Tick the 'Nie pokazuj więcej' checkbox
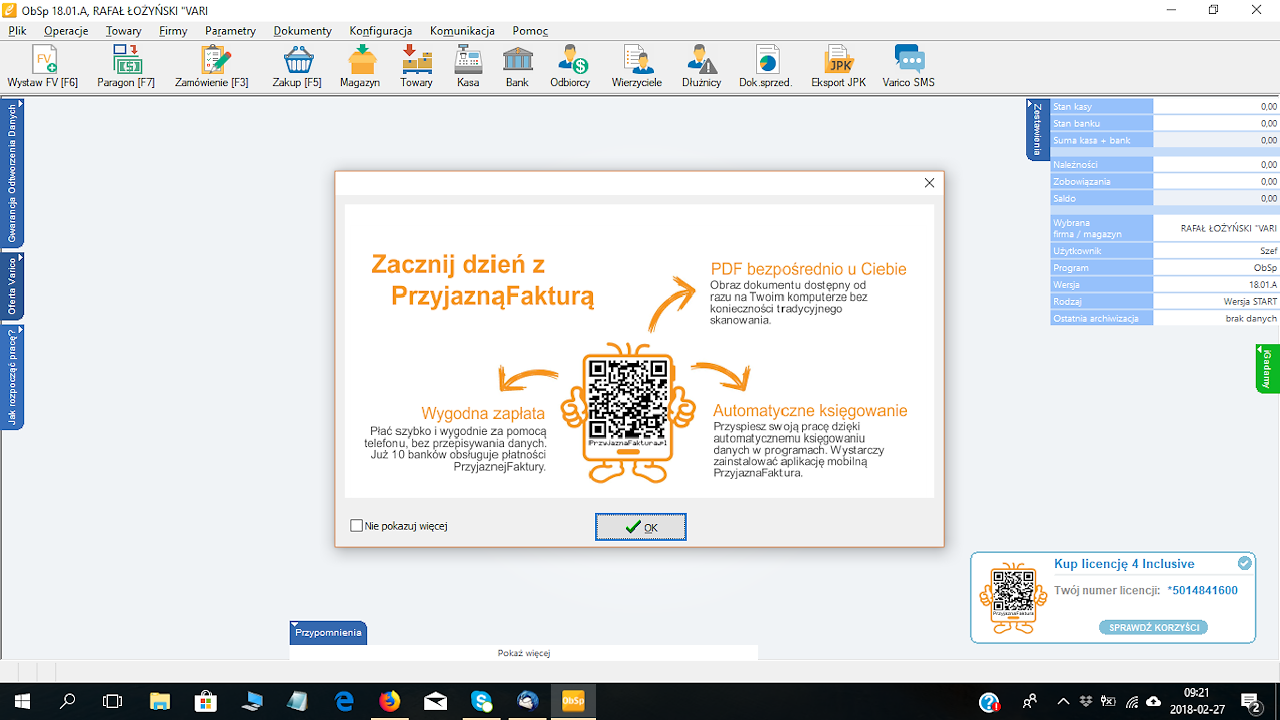This screenshot has width=1280, height=720. (357, 526)
